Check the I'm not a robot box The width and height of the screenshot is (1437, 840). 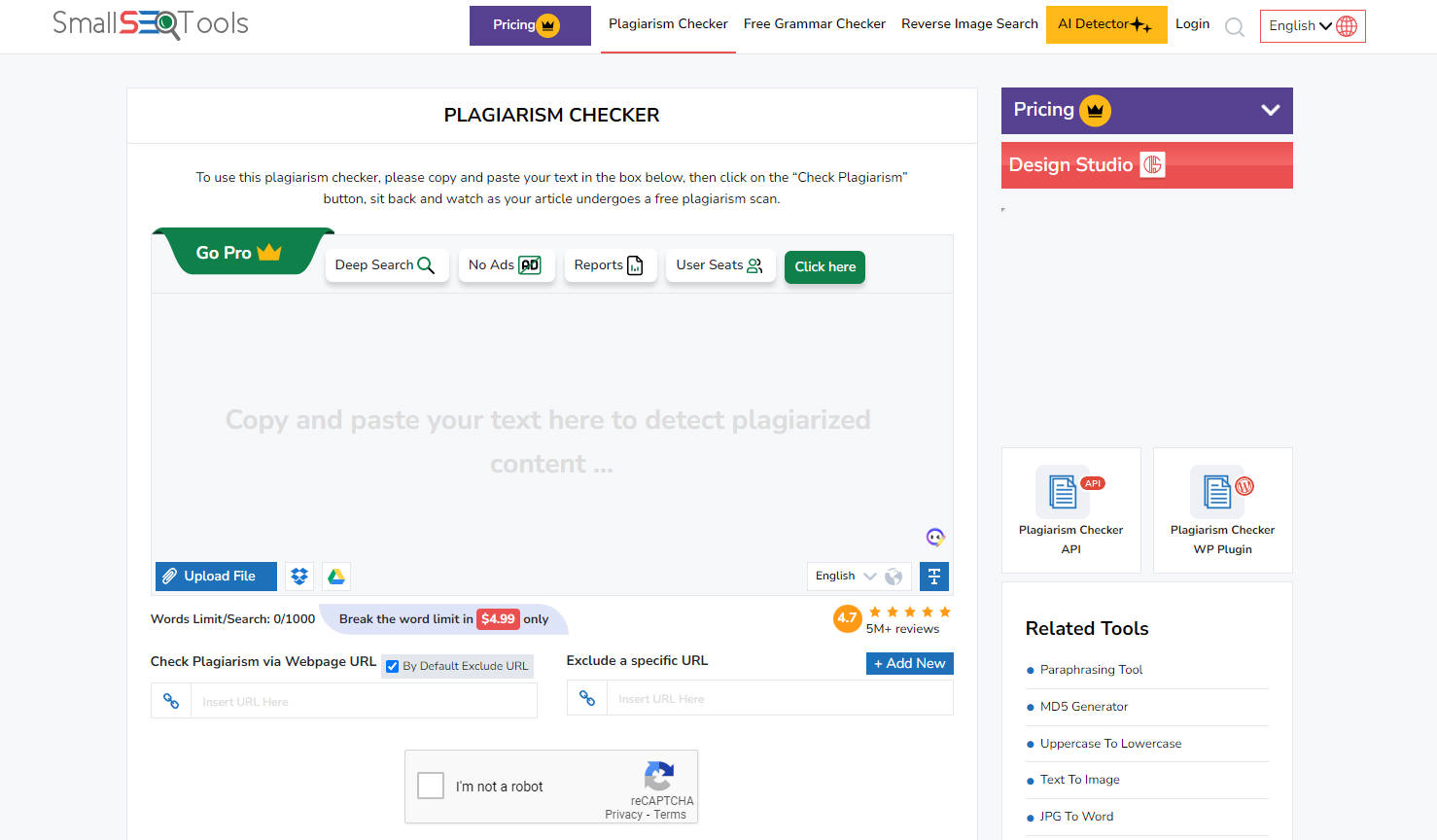[x=430, y=786]
